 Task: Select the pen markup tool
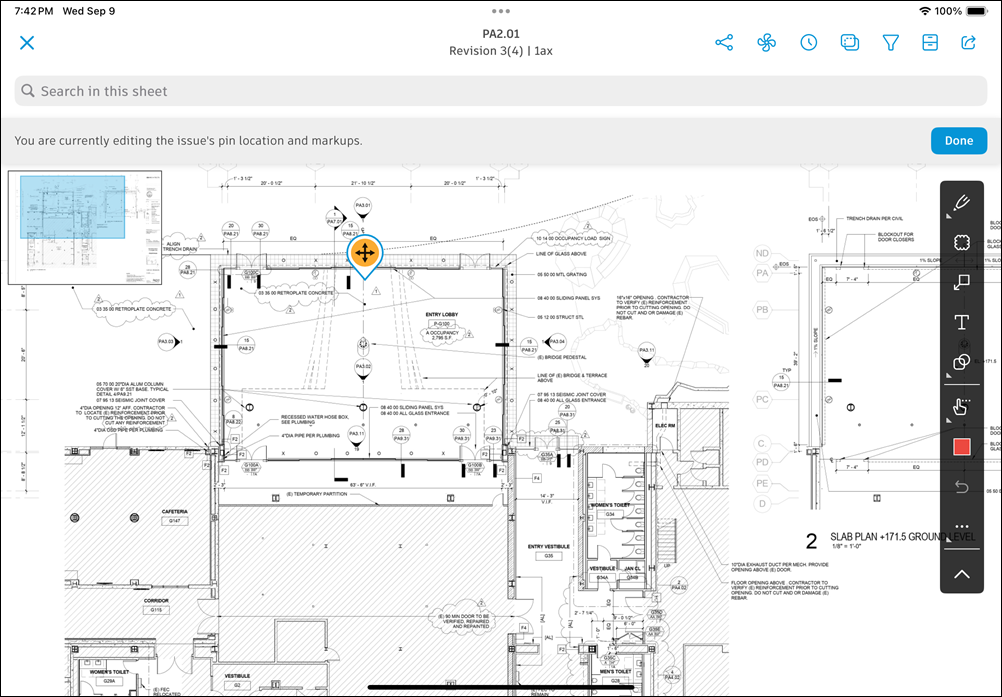pyautogui.click(x=961, y=204)
